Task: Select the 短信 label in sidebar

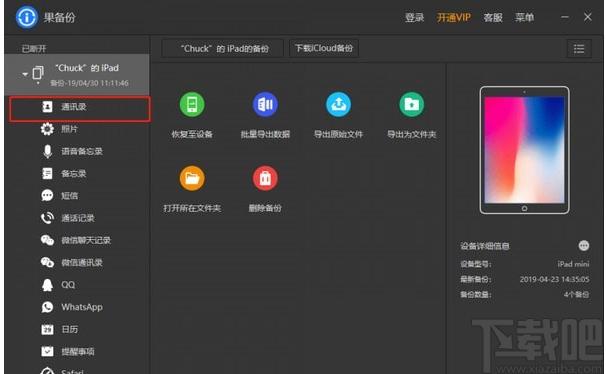Action: (x=70, y=196)
